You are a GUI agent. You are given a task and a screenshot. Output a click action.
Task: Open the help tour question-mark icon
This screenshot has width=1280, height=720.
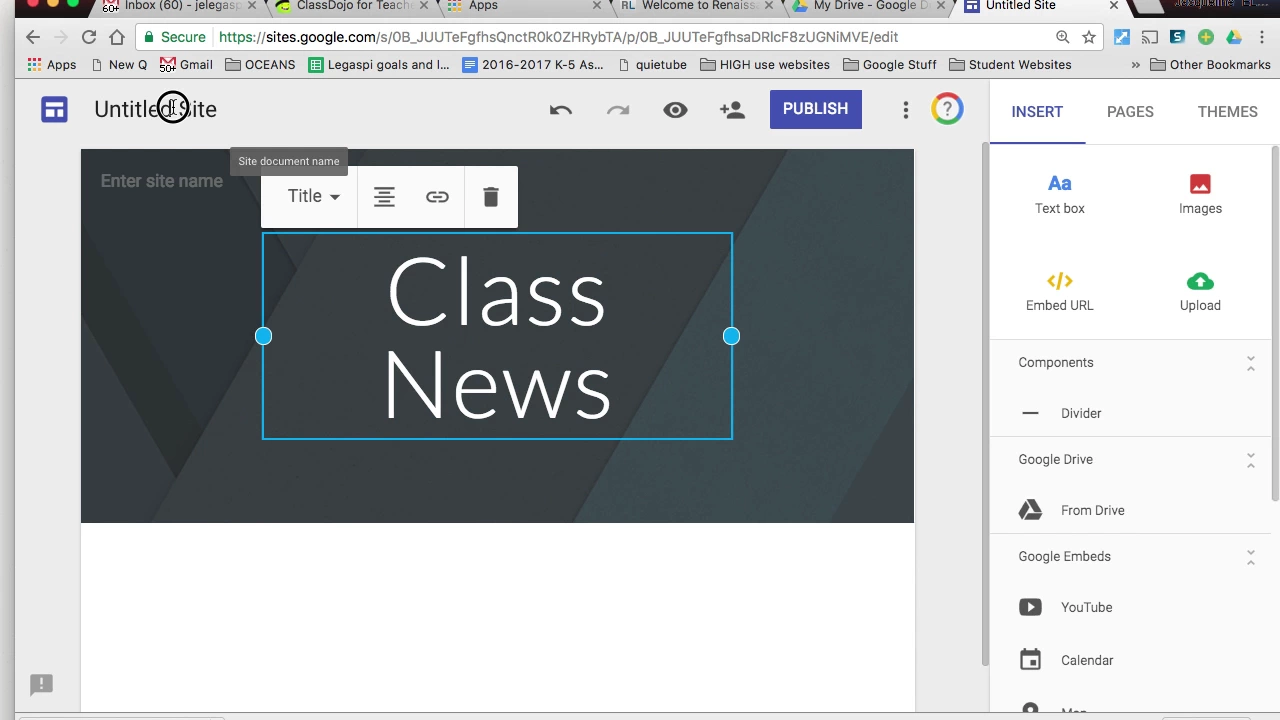tap(947, 109)
